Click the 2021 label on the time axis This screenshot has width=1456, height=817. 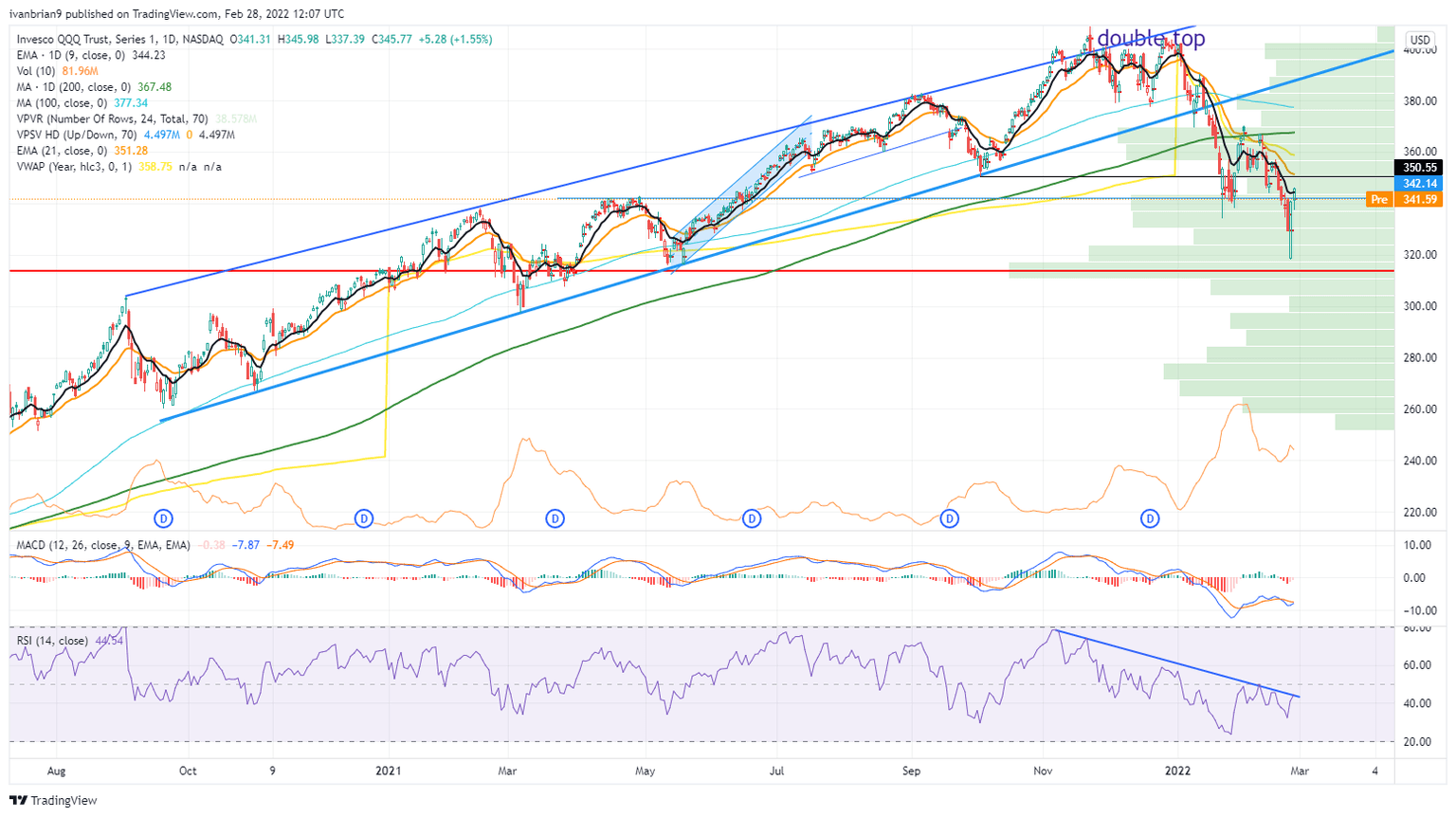coord(388,772)
